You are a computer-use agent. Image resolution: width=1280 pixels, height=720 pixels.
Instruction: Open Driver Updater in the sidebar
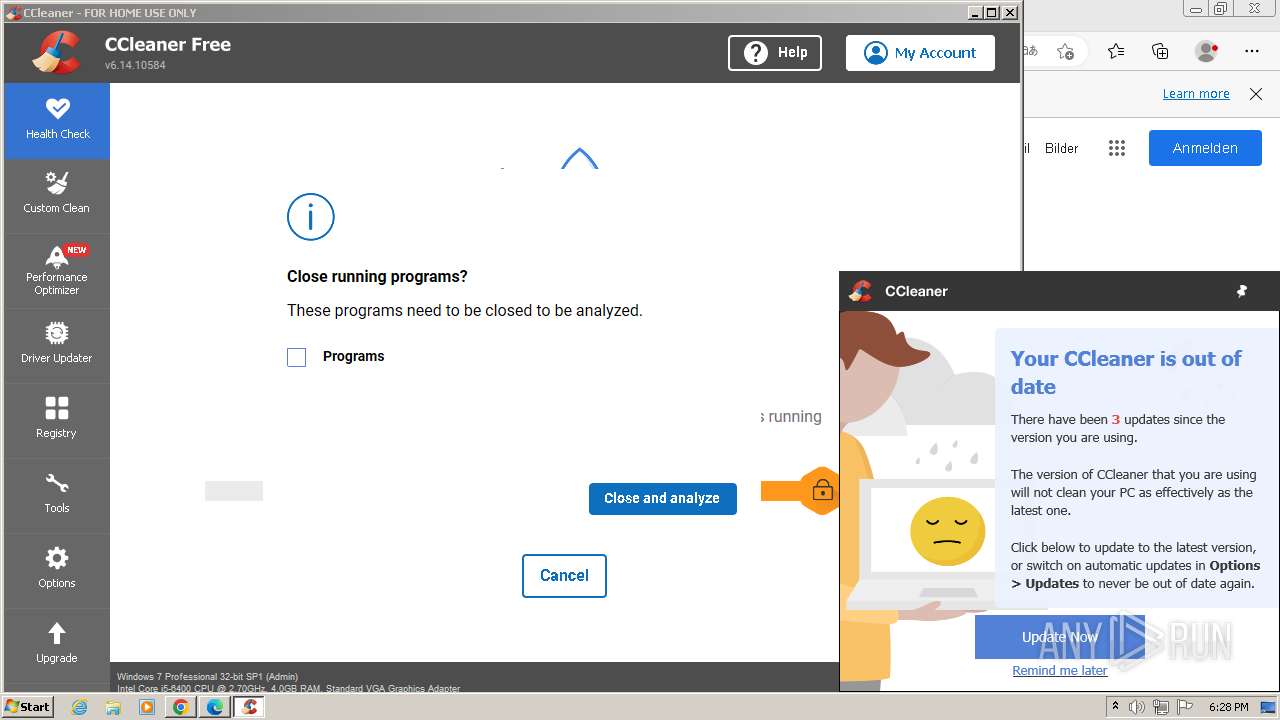pyautogui.click(x=57, y=344)
